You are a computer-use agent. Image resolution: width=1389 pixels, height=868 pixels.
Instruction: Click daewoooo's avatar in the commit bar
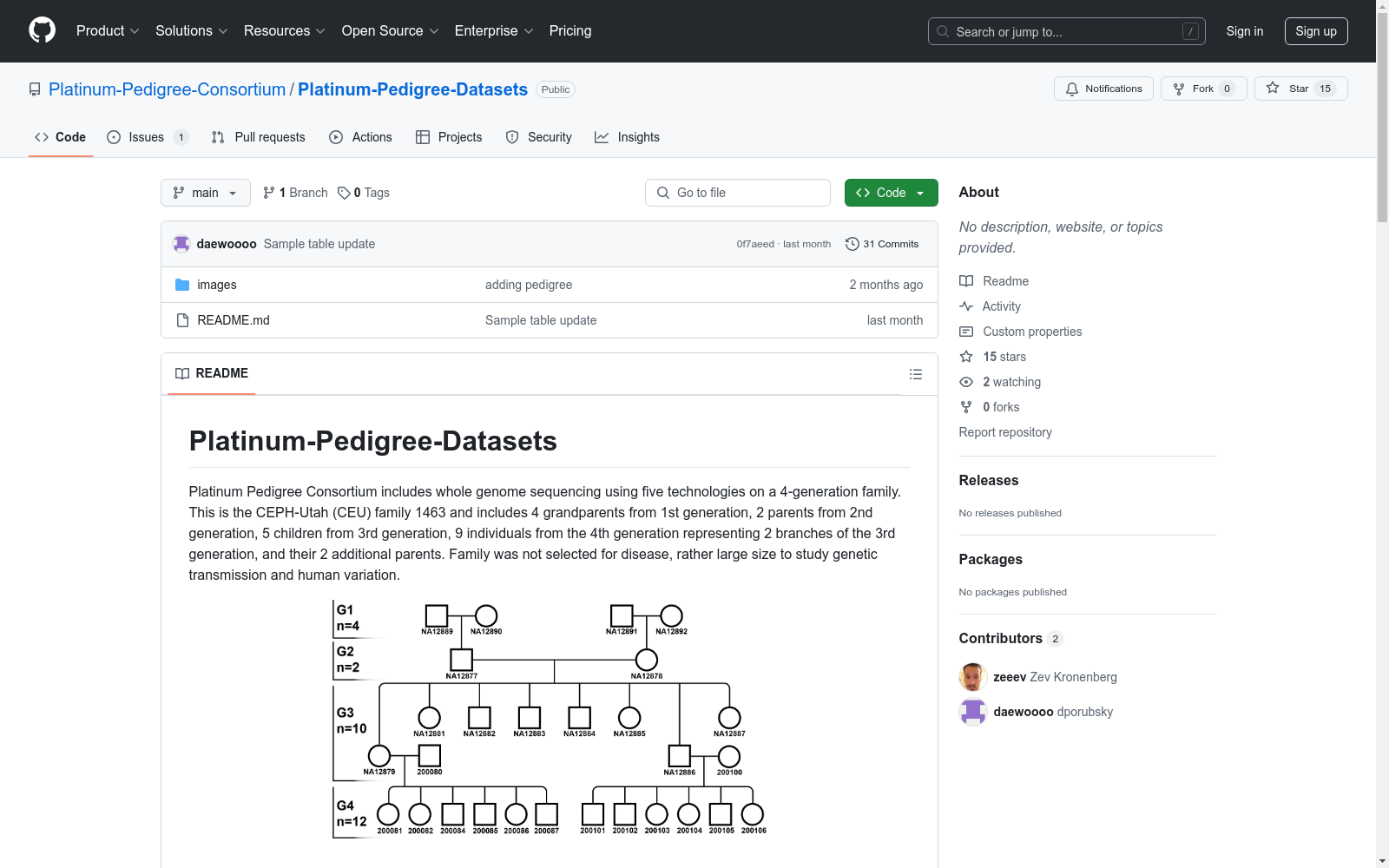(181, 244)
